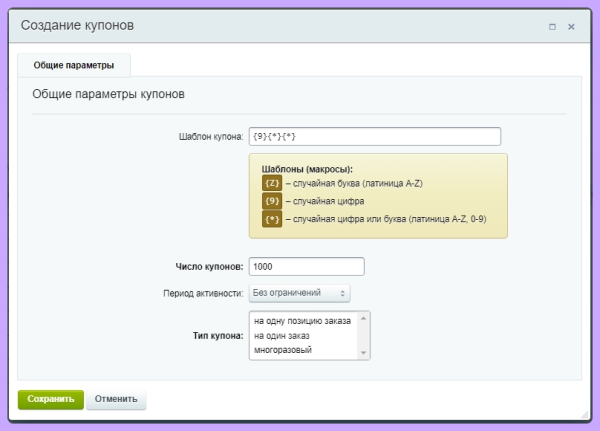Screen dimensions: 600x431
Task: Select 'на одну позицию заказа' coupon type
Action: tap(301, 321)
